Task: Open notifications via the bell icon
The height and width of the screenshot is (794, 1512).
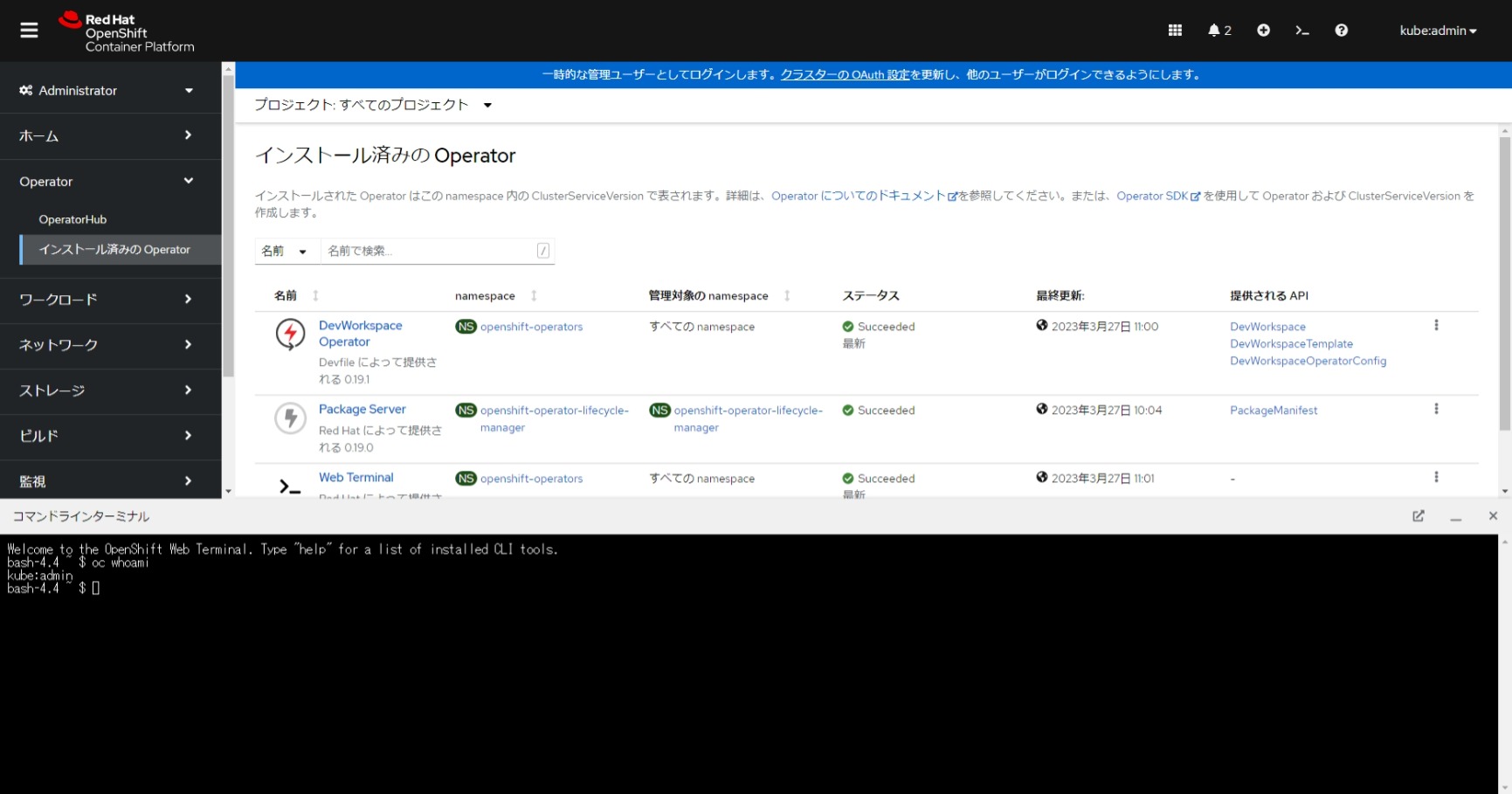Action: 1214,30
